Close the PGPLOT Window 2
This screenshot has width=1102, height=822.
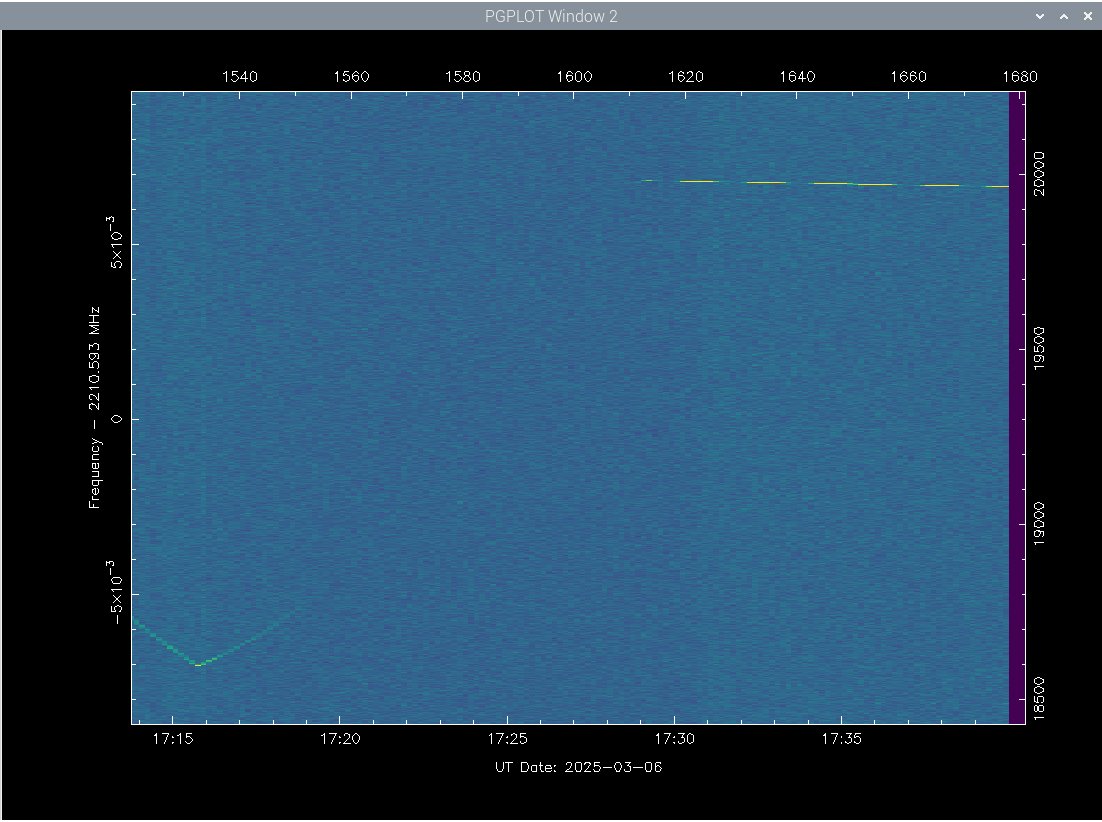(1087, 17)
